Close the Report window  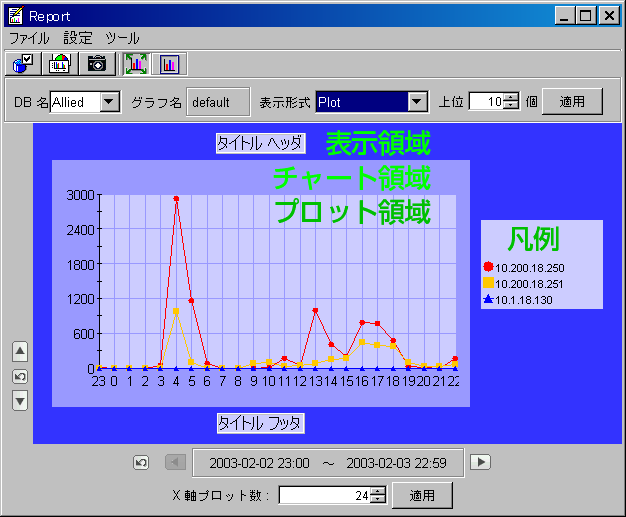pyautogui.click(x=609, y=16)
